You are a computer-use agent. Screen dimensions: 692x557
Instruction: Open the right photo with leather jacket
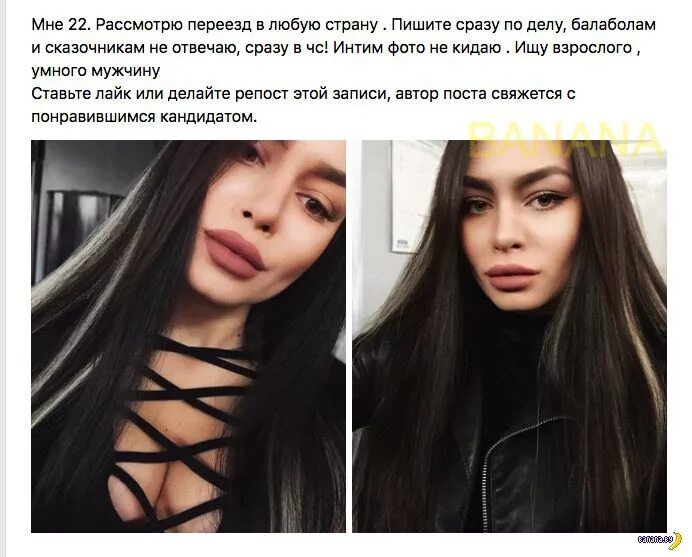point(509,336)
